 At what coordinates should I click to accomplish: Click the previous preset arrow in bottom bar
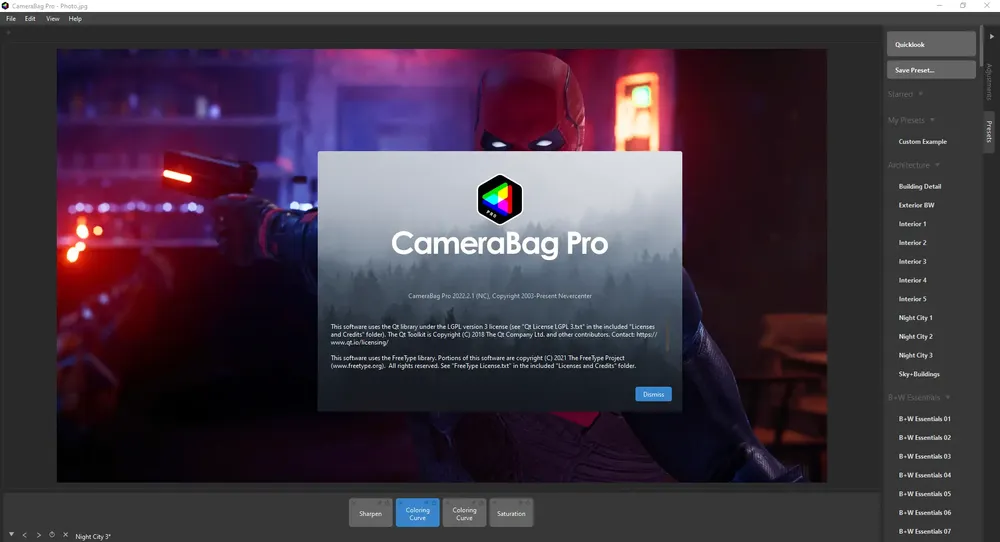pos(25,535)
